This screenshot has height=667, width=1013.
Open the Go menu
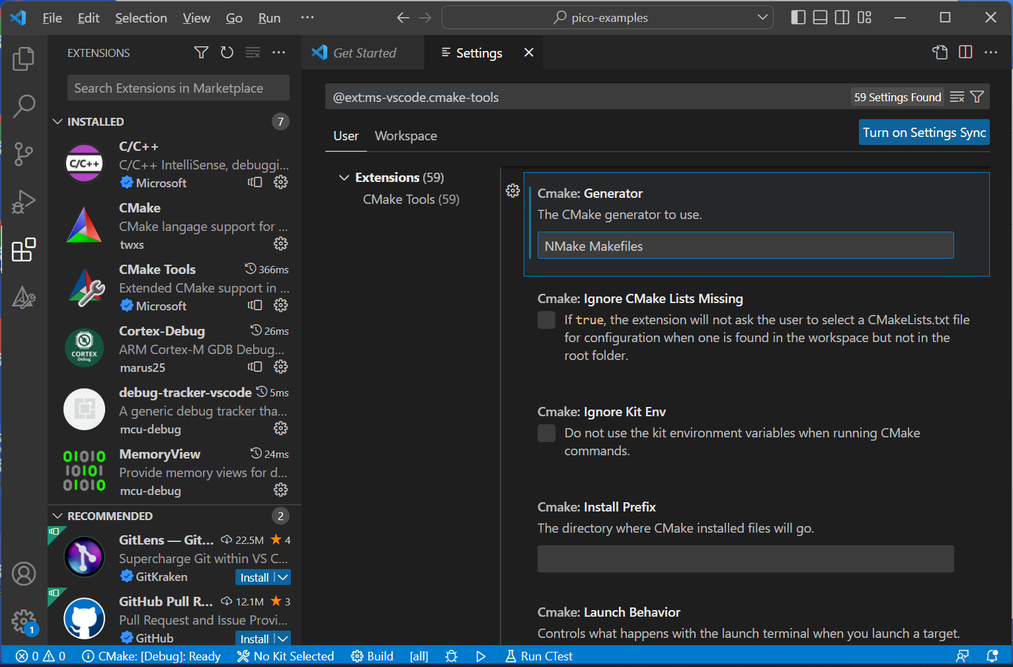pyautogui.click(x=234, y=18)
